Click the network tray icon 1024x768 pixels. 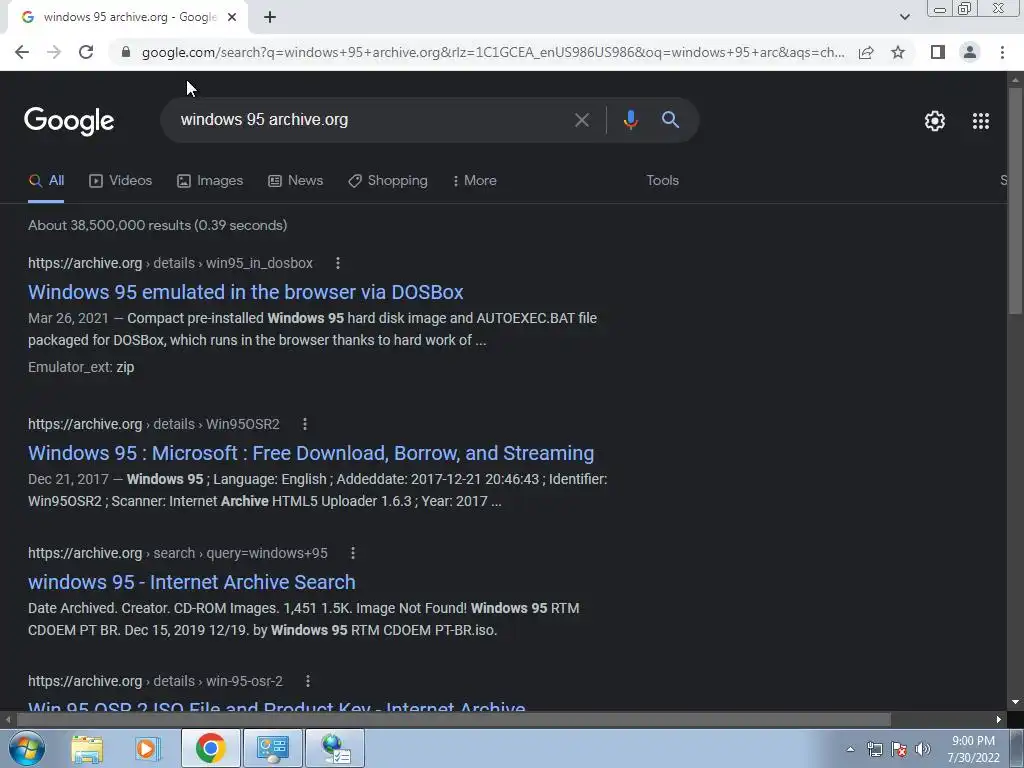click(x=874, y=749)
